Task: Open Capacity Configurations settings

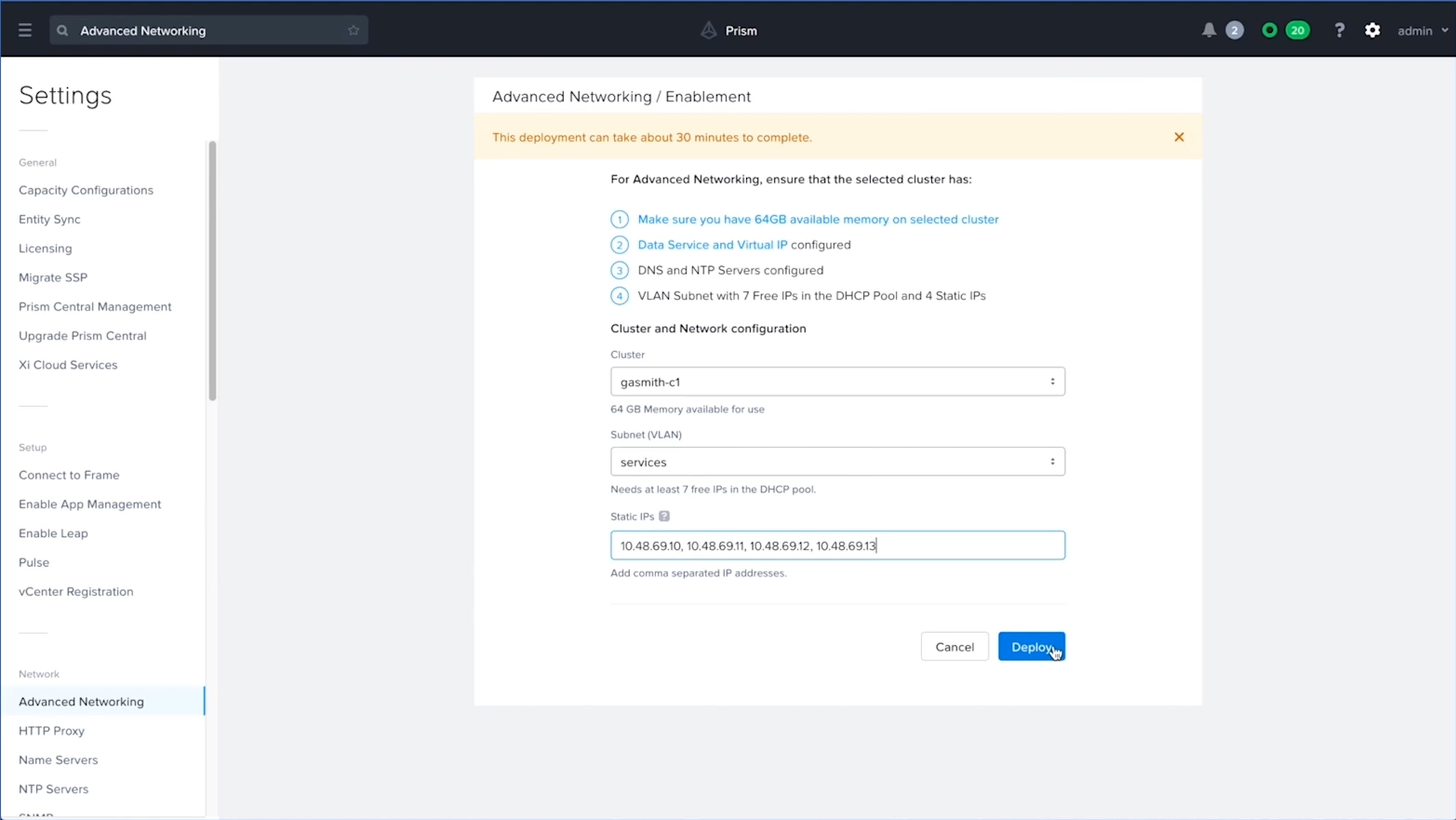Action: (86, 190)
